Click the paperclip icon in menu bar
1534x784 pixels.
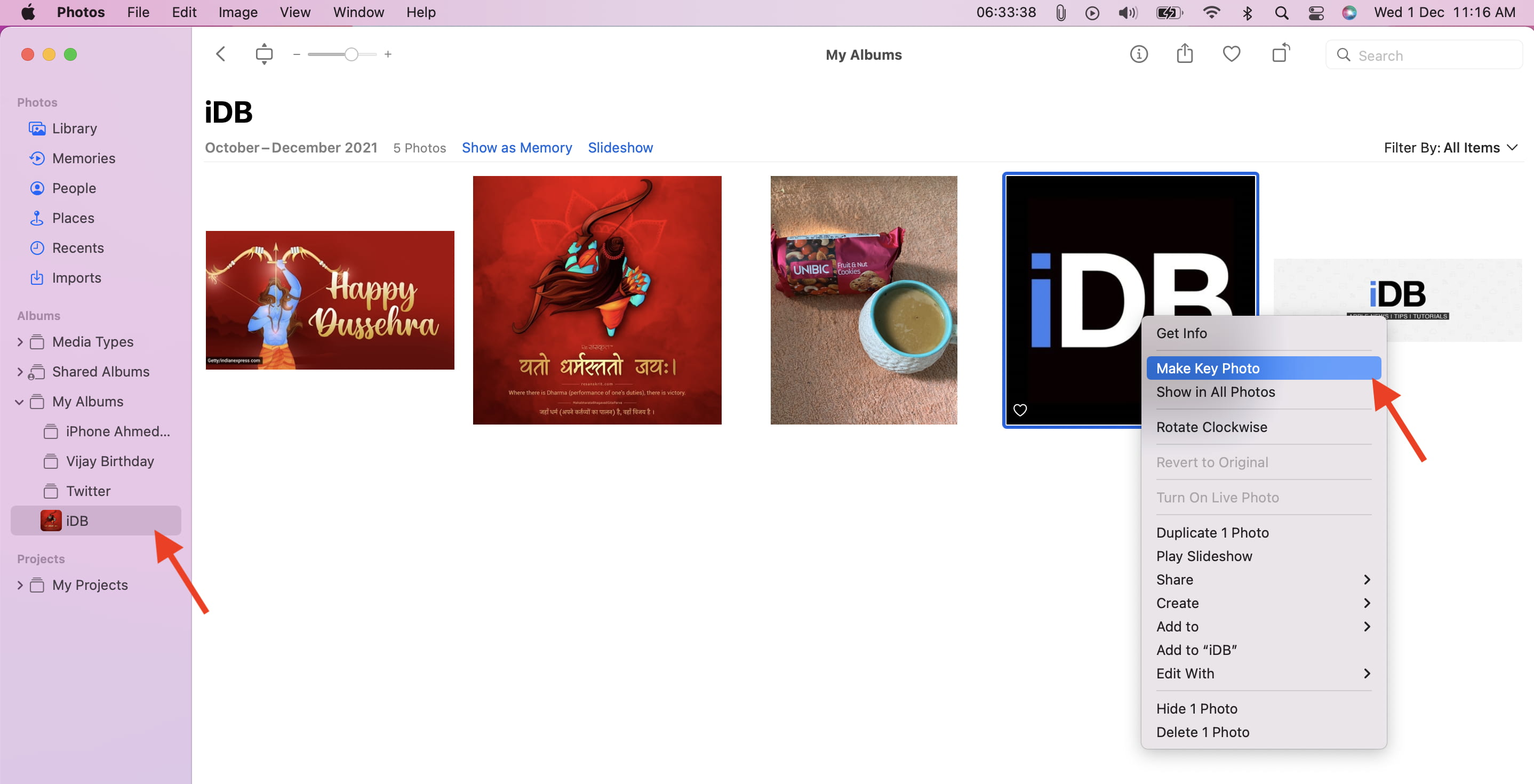(x=1060, y=12)
